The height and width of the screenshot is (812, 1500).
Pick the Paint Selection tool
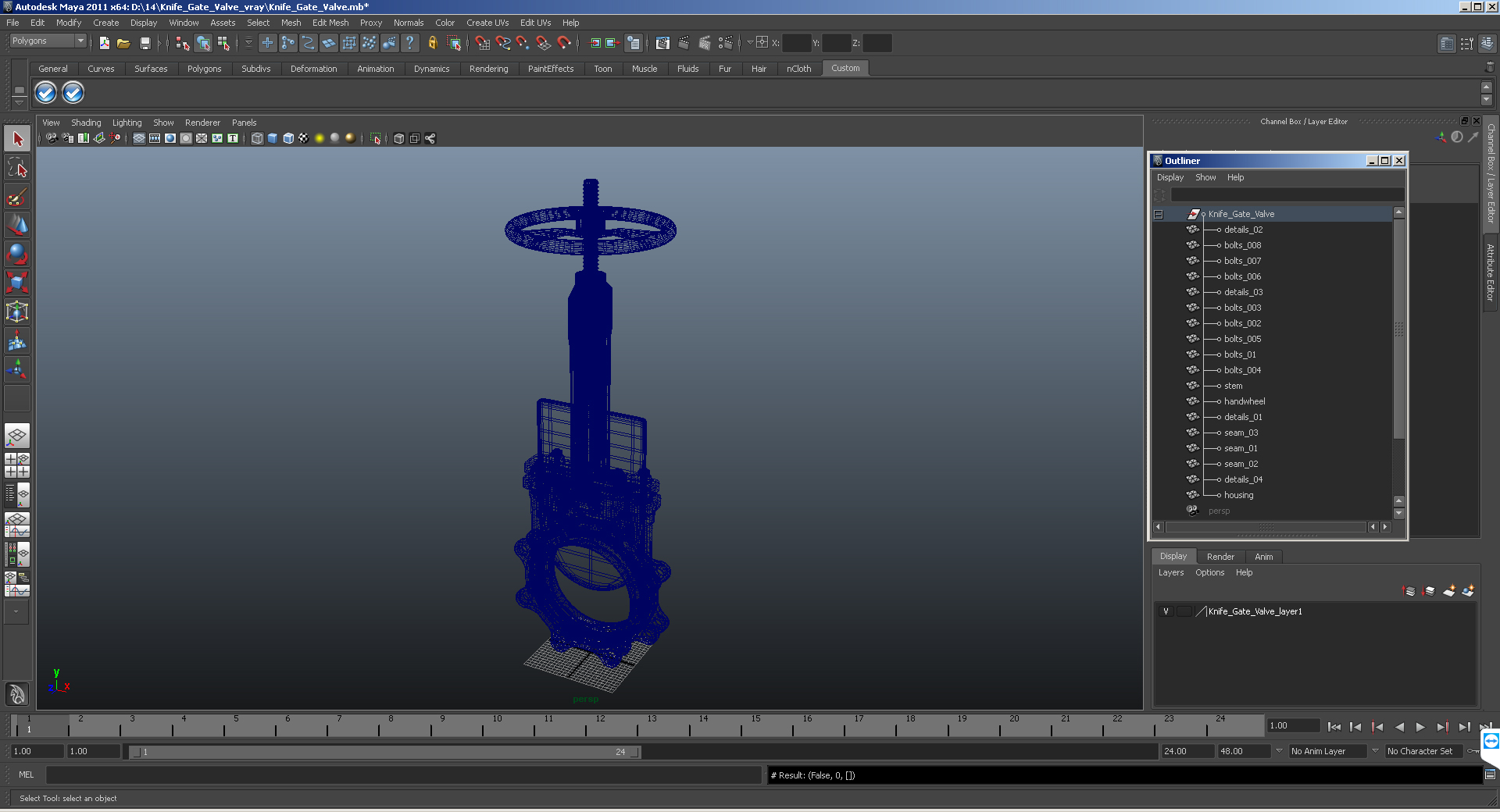[x=17, y=197]
